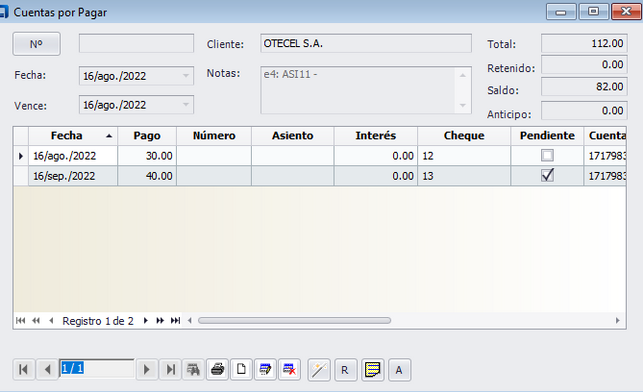
Task: Click the Saldo field 82.00
Action: [x=584, y=87]
